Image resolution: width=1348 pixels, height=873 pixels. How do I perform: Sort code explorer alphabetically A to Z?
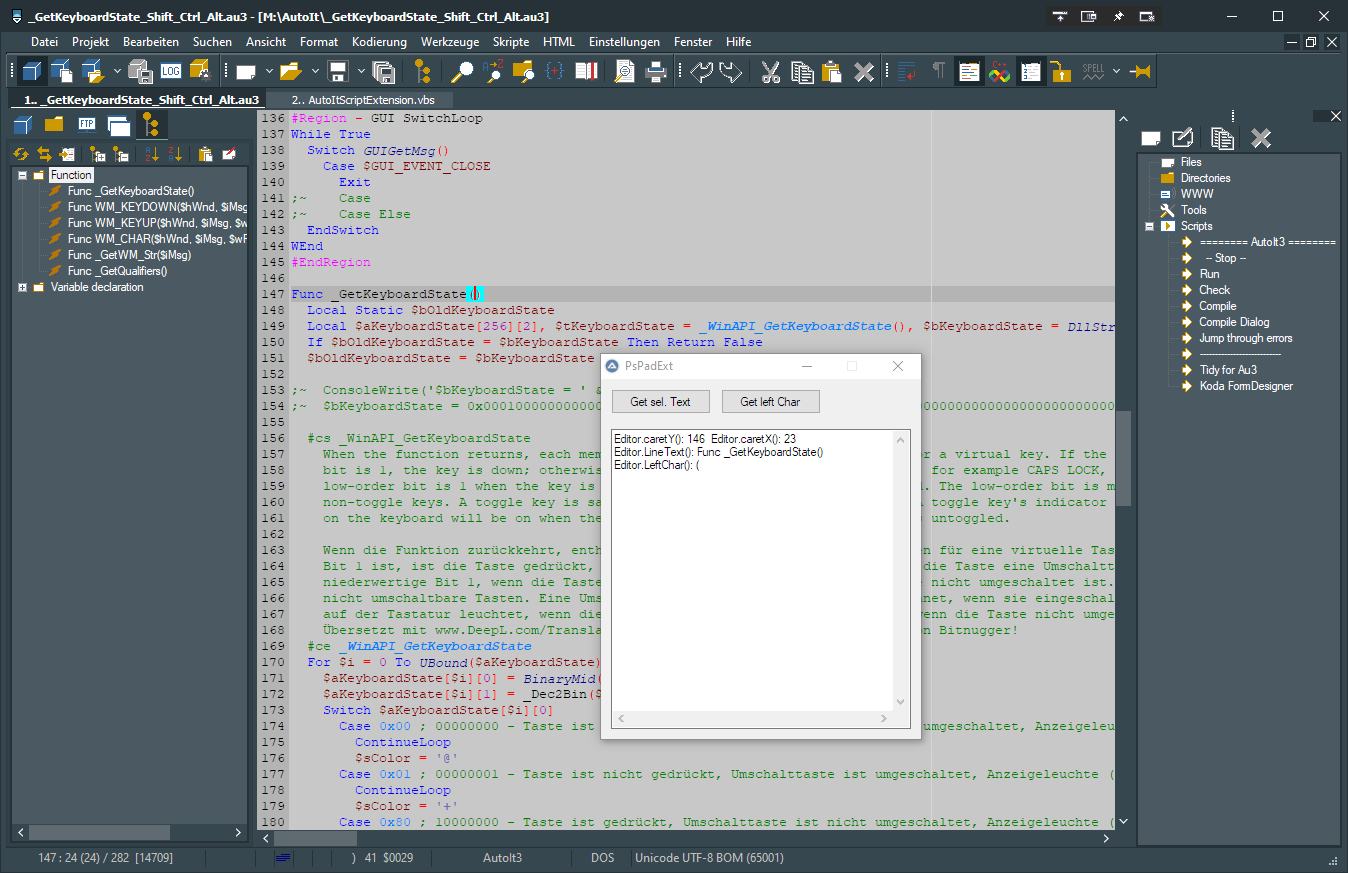152,154
